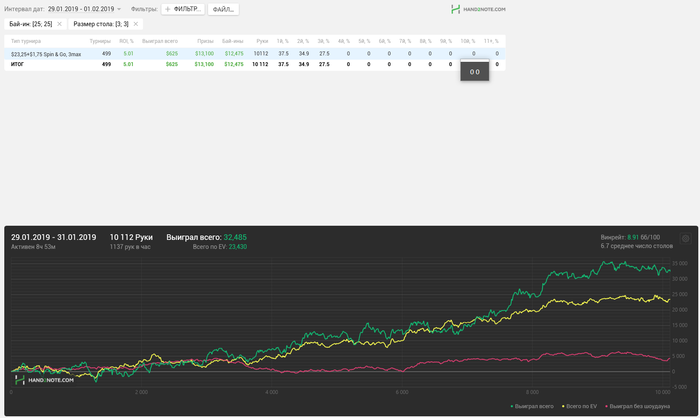This screenshot has width=700, height=418.
Task: Click the Винрейт 8.91 бб/100 label
Action: 630,238
